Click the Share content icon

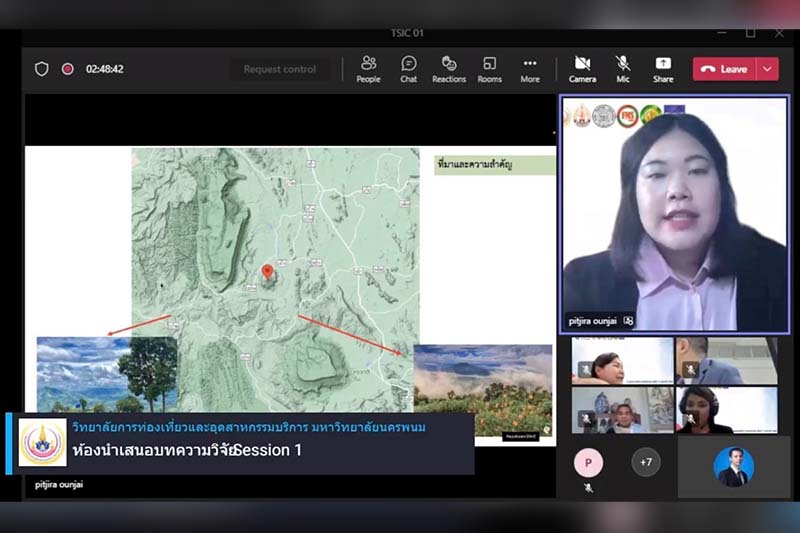[x=663, y=68]
